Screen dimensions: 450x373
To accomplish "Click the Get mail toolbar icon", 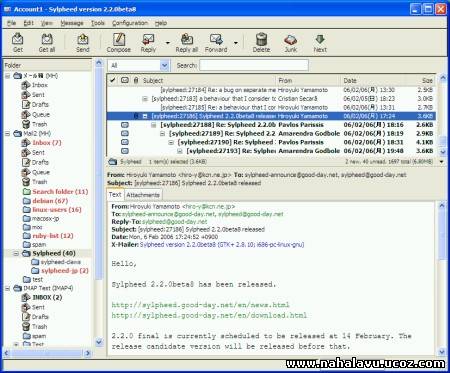I will (18, 43).
